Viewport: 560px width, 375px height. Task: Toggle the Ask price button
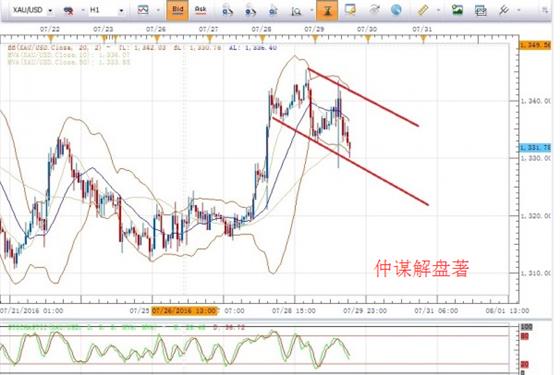[x=201, y=10]
